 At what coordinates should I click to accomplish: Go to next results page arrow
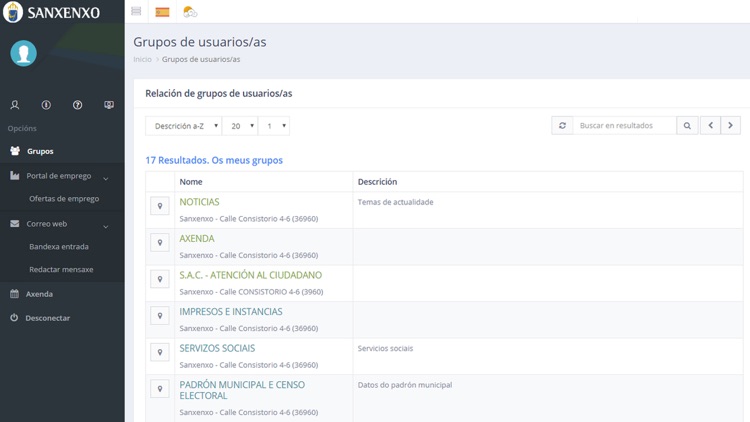click(730, 125)
